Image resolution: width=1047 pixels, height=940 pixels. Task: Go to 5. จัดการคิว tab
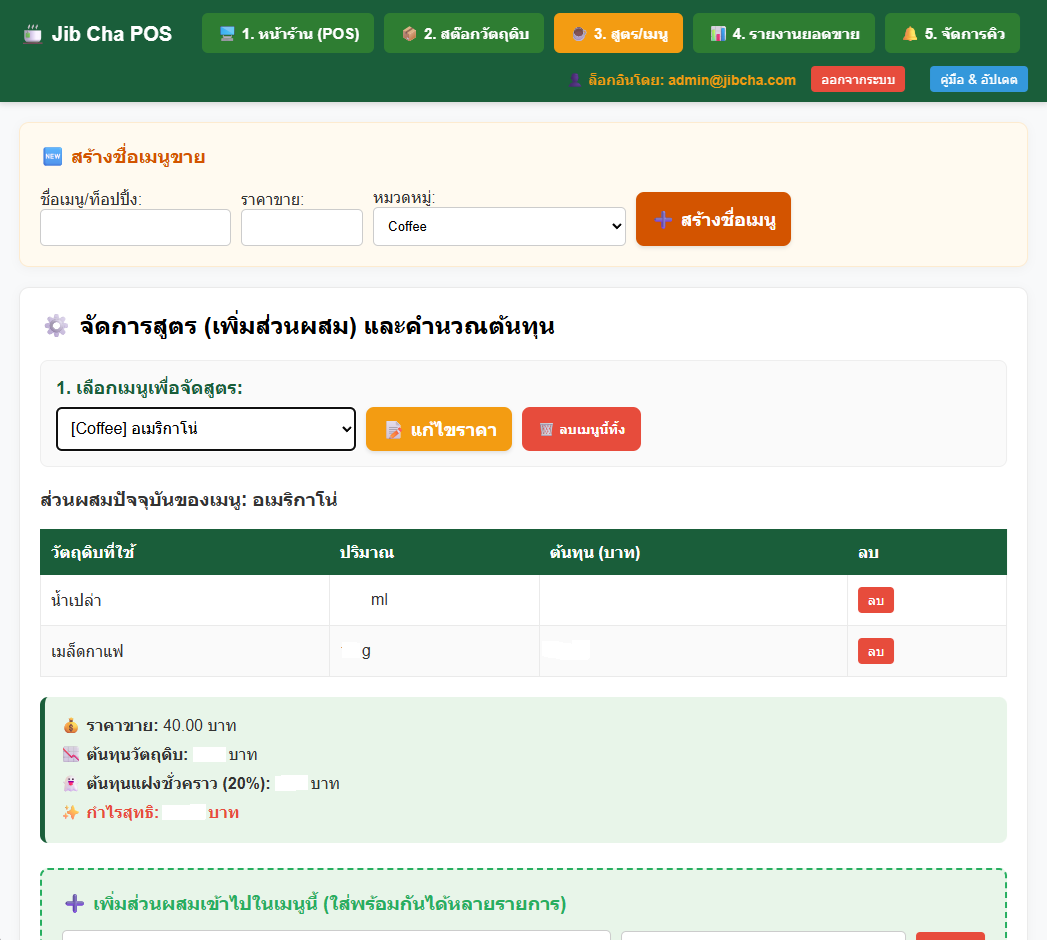952,33
